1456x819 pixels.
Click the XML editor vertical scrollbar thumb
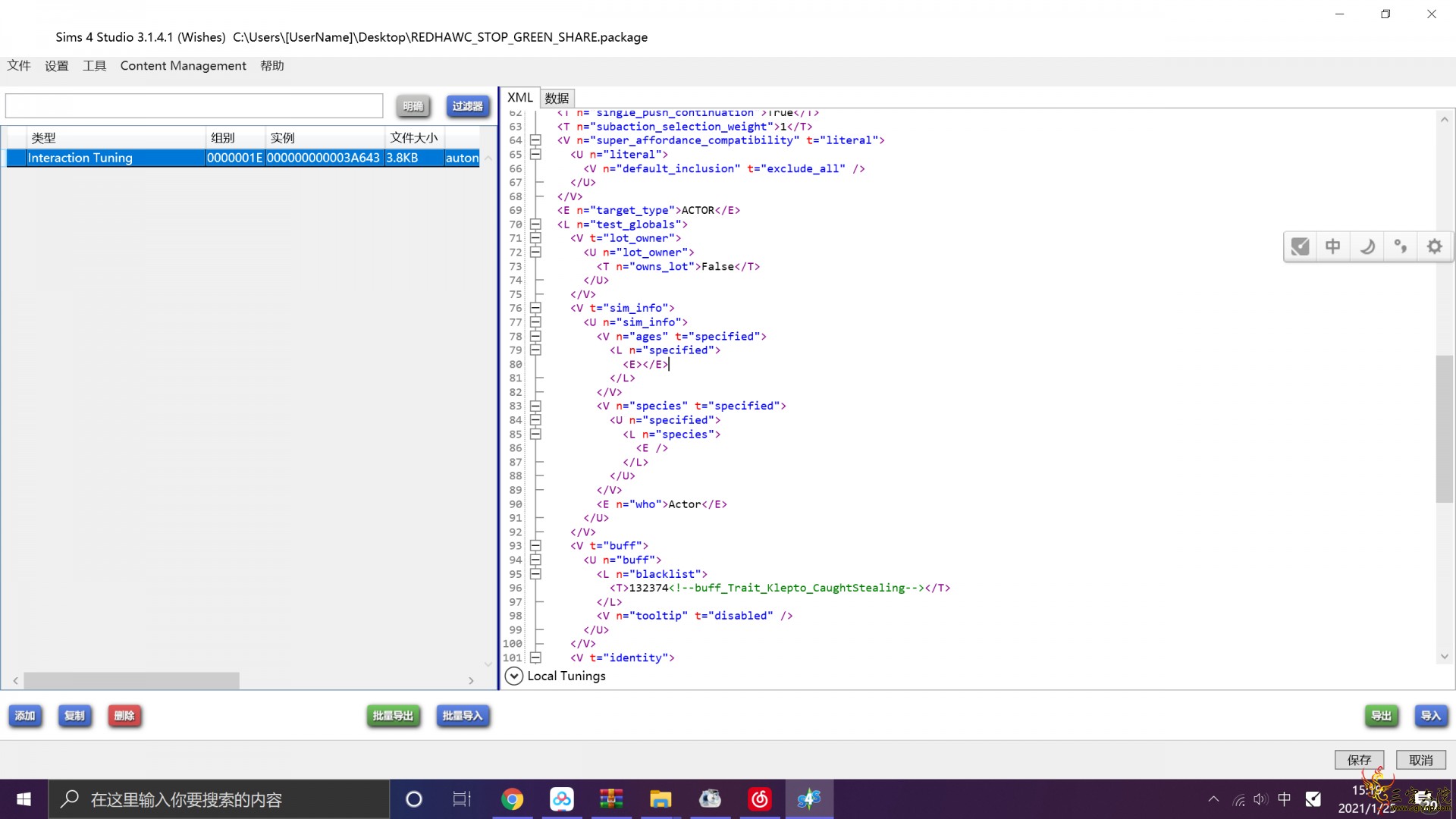click(1444, 428)
